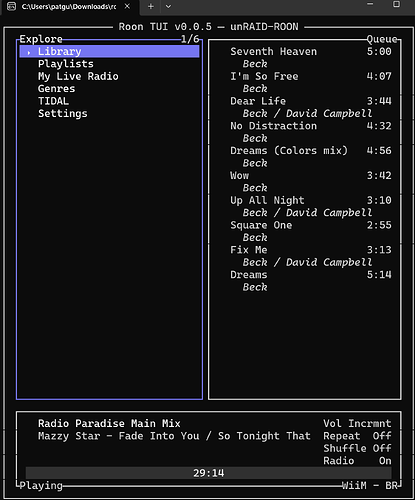The width and height of the screenshot is (415, 500).
Task: Click the 29:14 playback progress bar
Action: click(209, 473)
